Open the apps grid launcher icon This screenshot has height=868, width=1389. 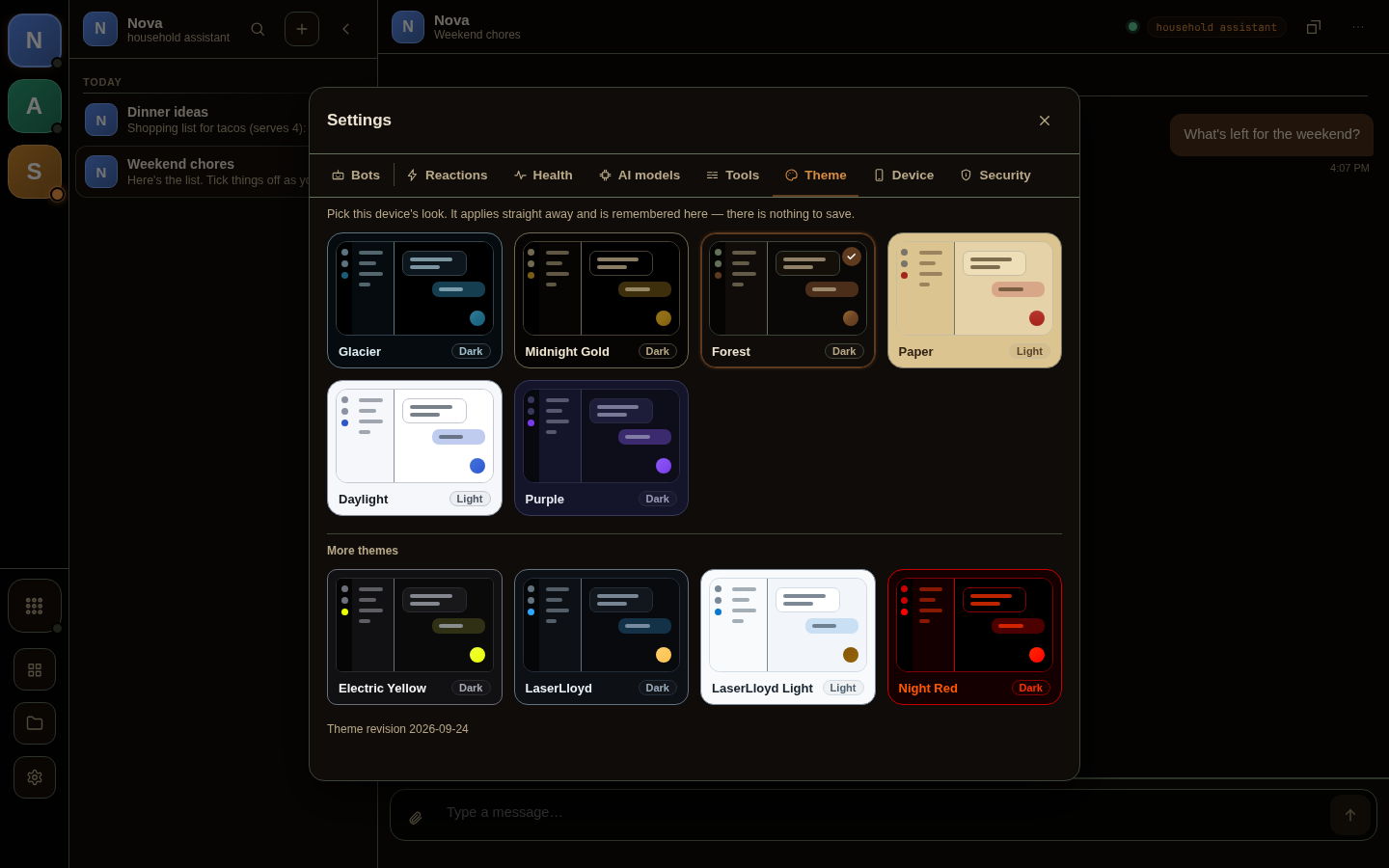(x=35, y=606)
